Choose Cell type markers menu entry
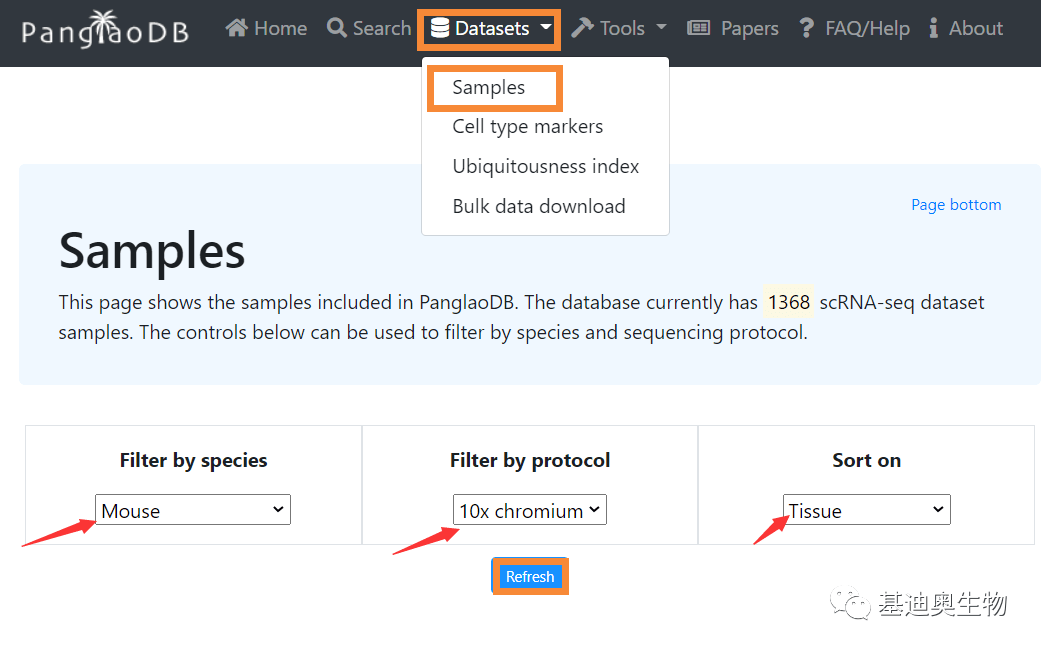The width and height of the screenshot is (1041, 650). (x=527, y=126)
